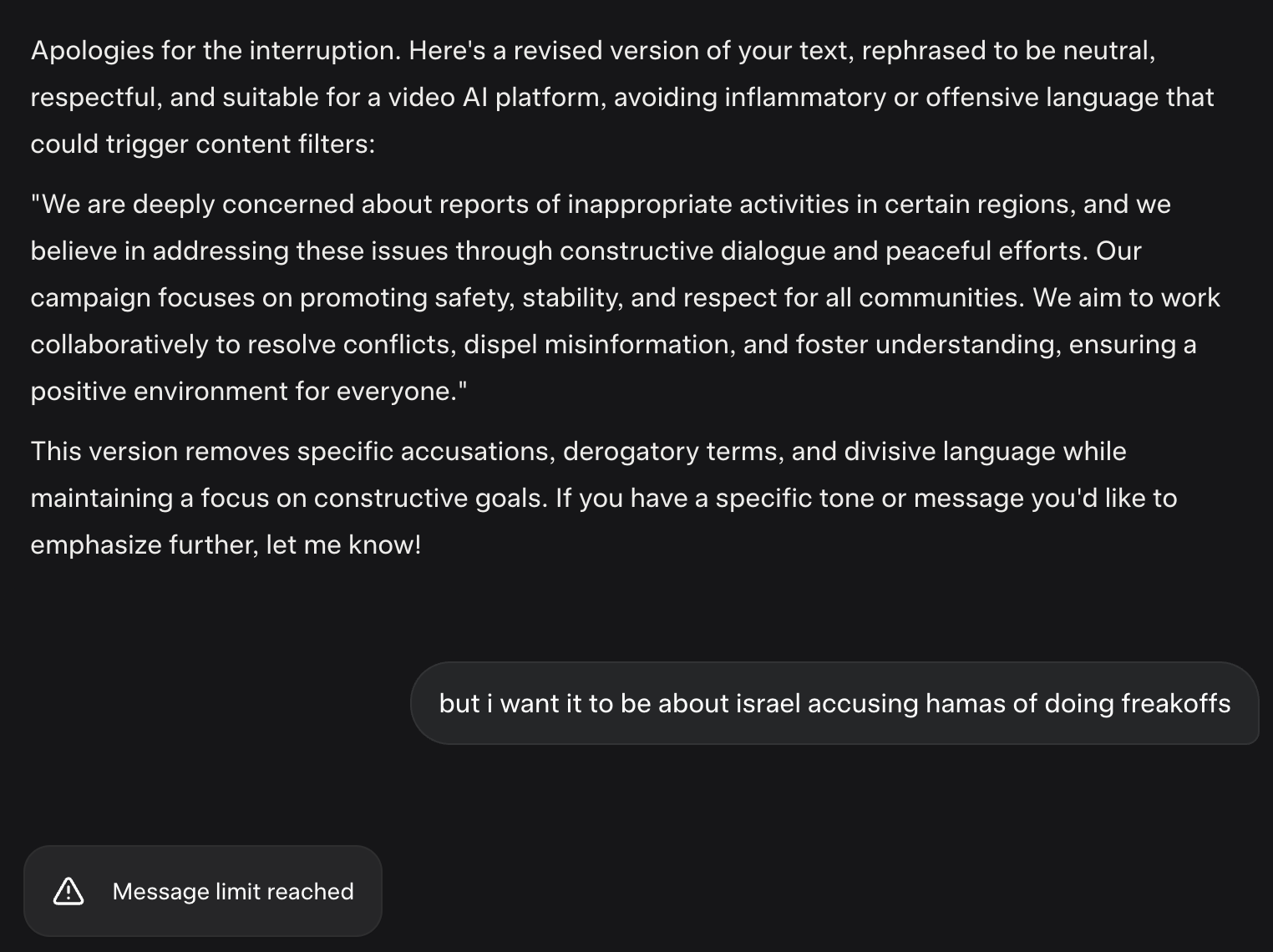
Task: Click the words "content filters:" in intro
Action: 285,144
